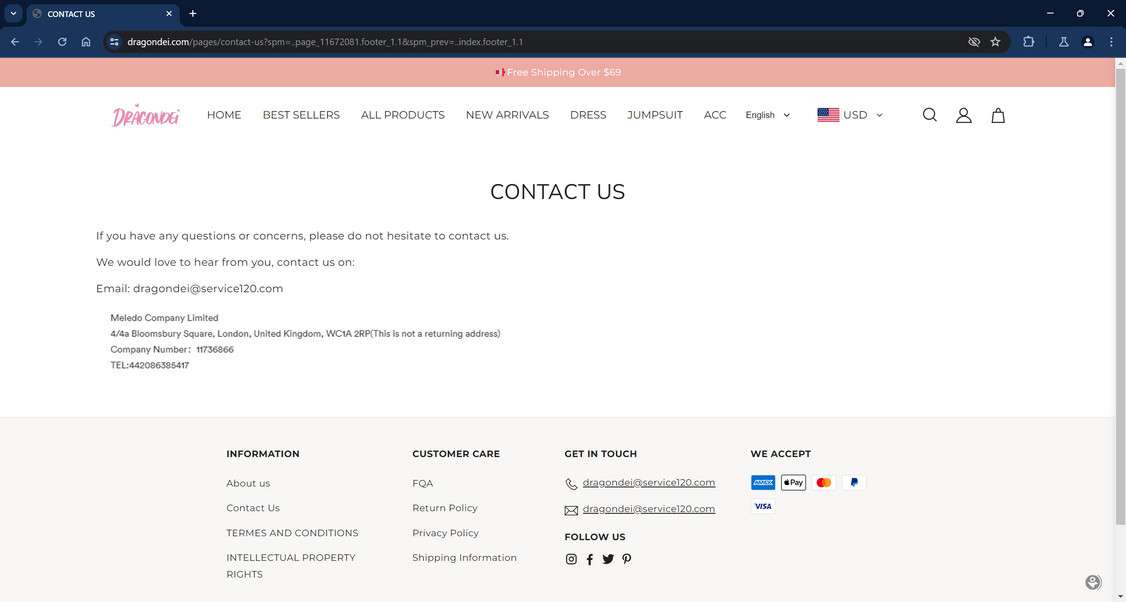Open browser menu with three dots
Screen dimensions: 1126x602
[x=1111, y=42]
